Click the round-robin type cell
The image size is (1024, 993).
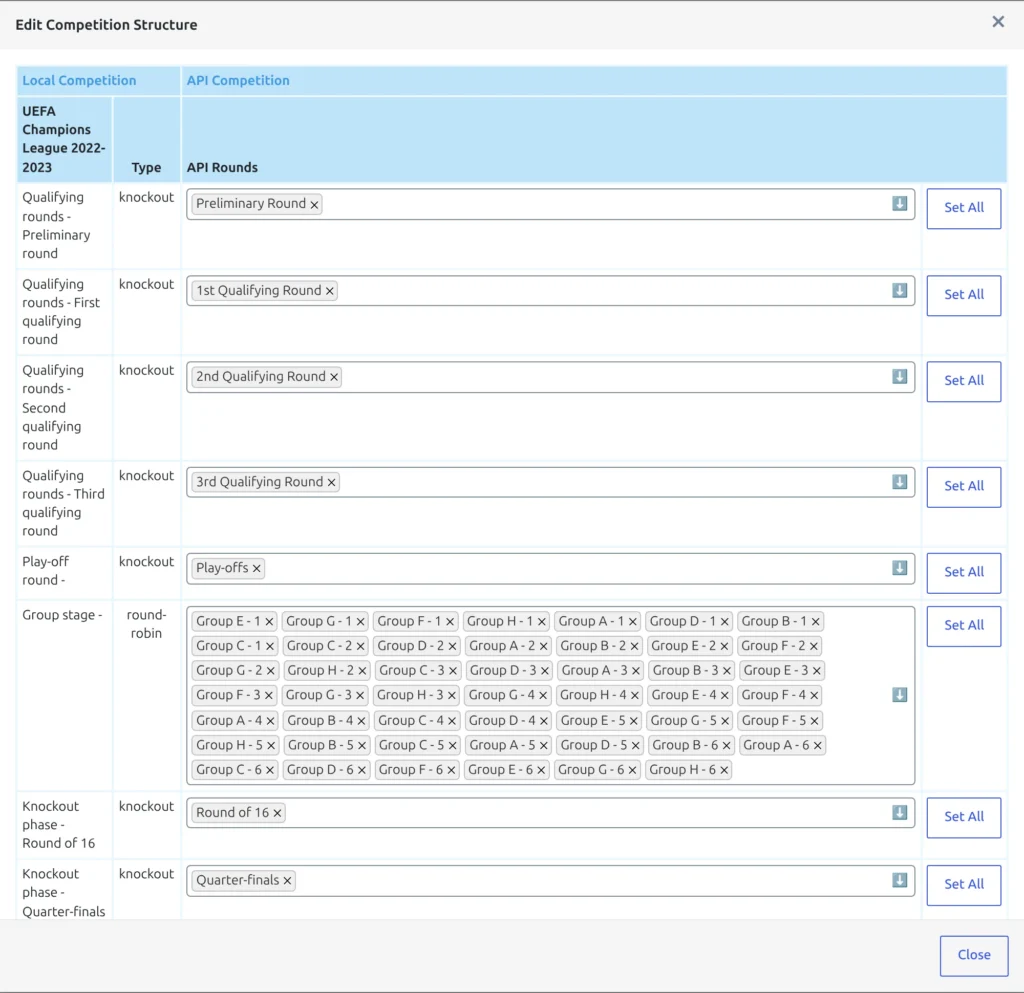point(146,624)
